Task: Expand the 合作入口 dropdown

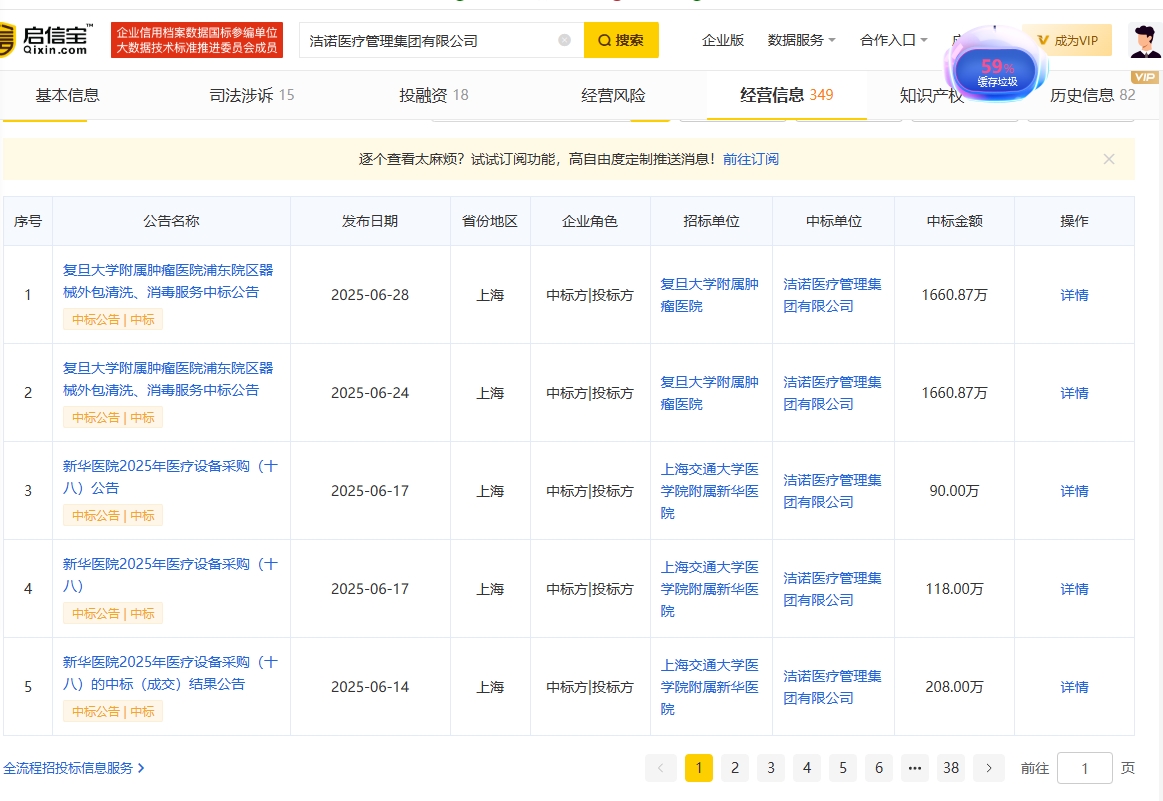Action: [x=893, y=40]
